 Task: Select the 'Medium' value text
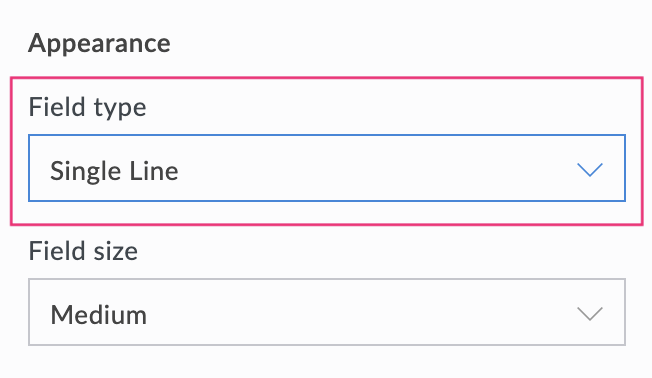coord(99,315)
